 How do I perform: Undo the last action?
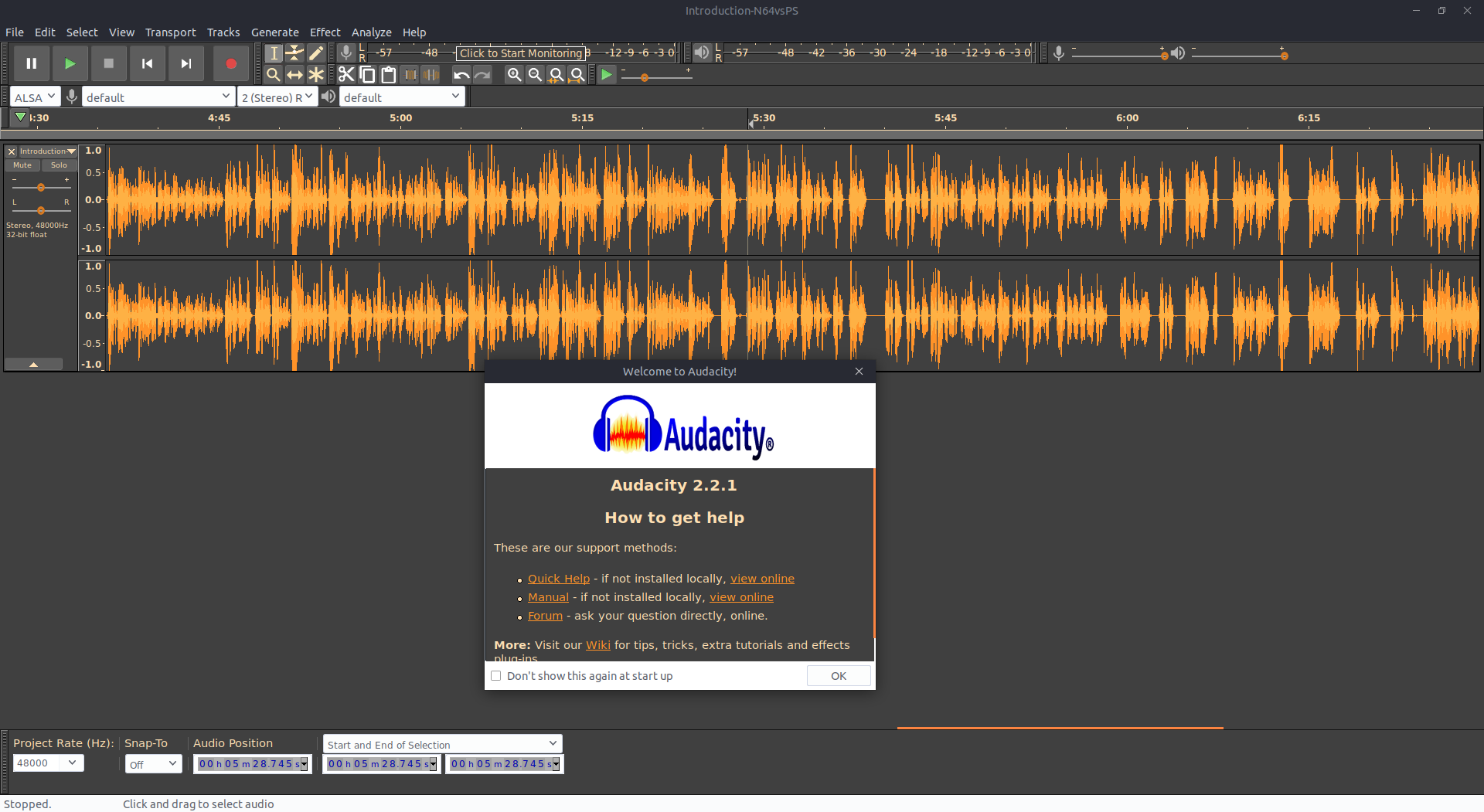click(x=461, y=75)
